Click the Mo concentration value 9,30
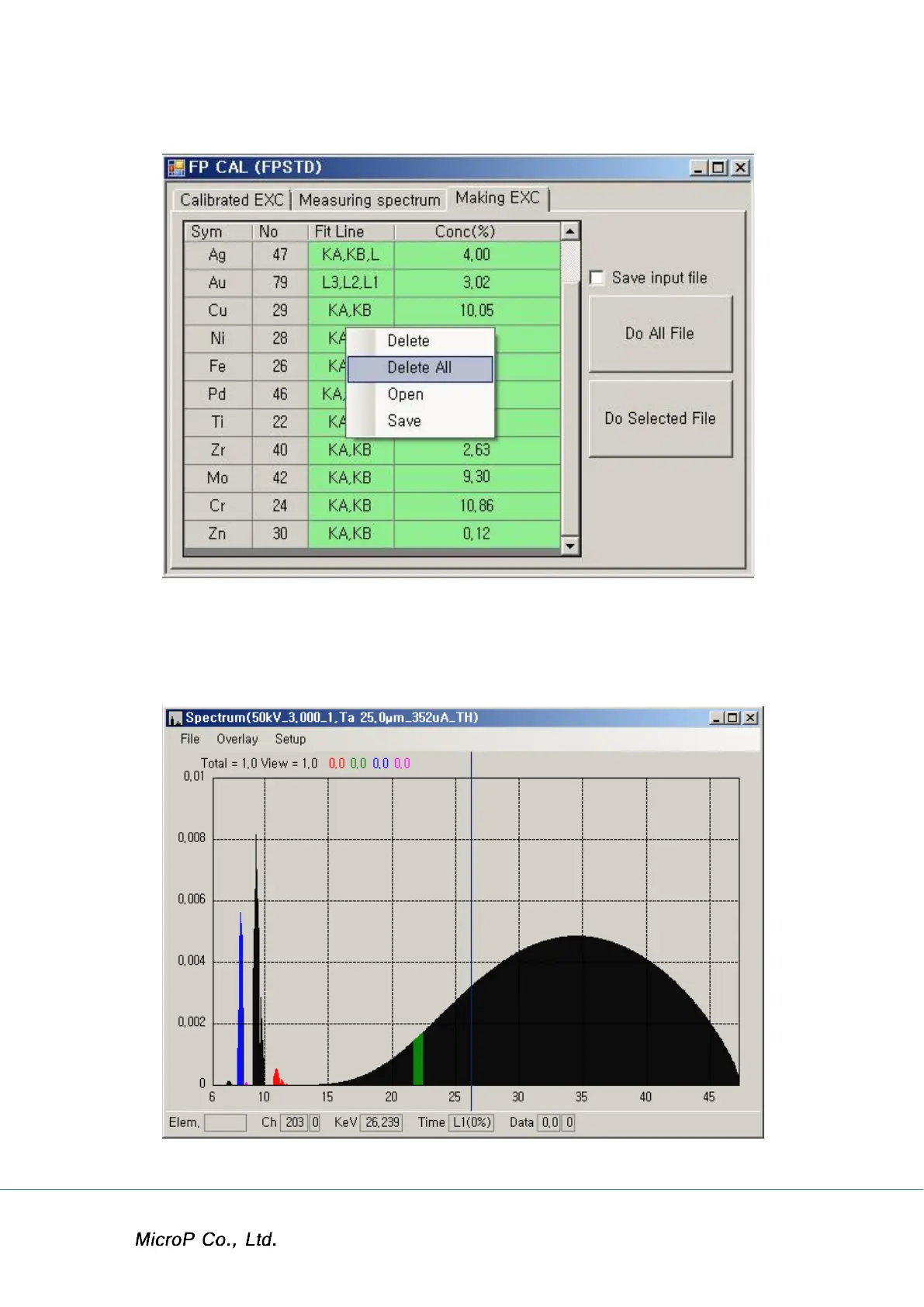The width and height of the screenshot is (924, 1307). tap(477, 478)
